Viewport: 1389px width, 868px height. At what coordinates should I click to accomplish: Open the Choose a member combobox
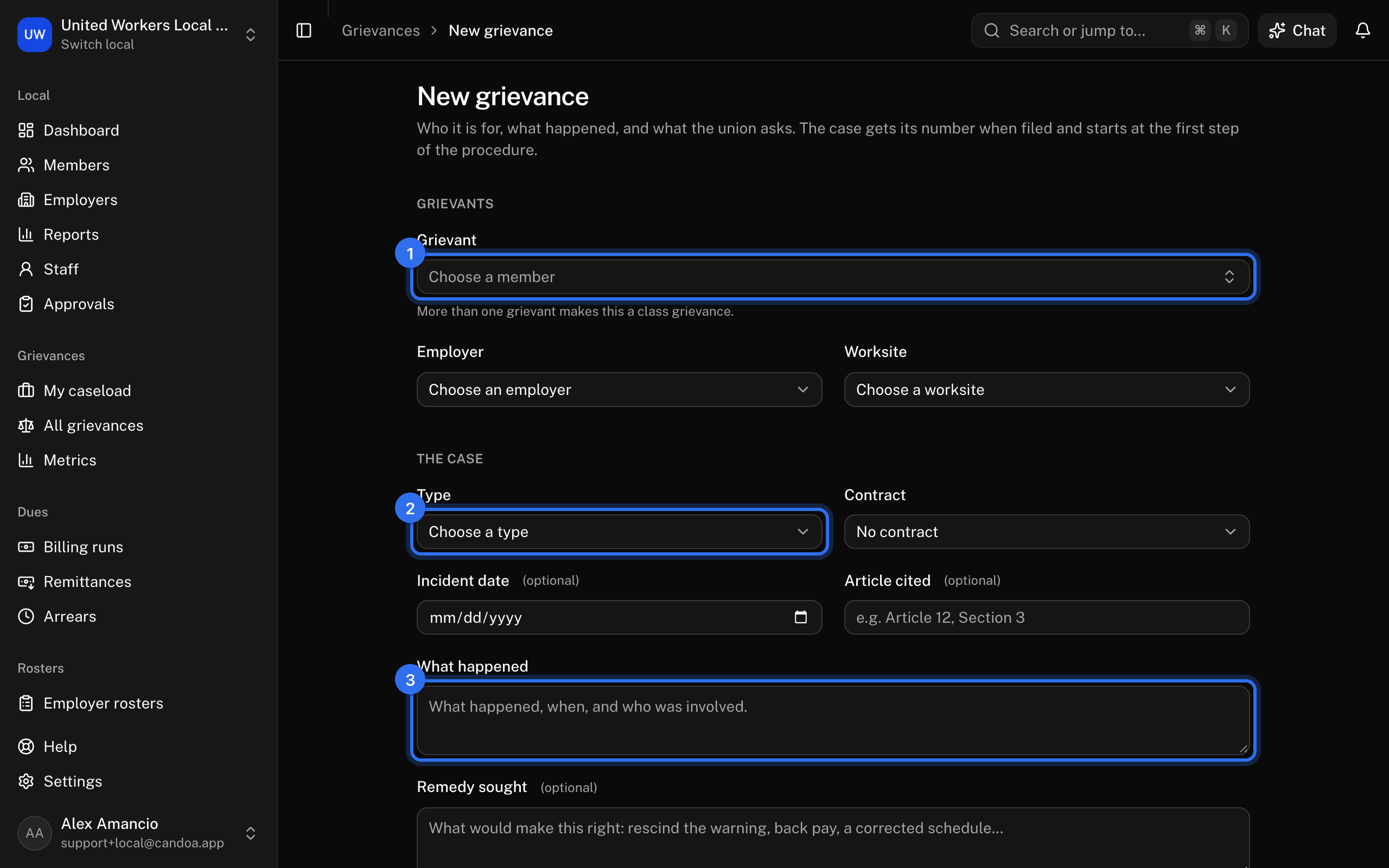(x=833, y=277)
